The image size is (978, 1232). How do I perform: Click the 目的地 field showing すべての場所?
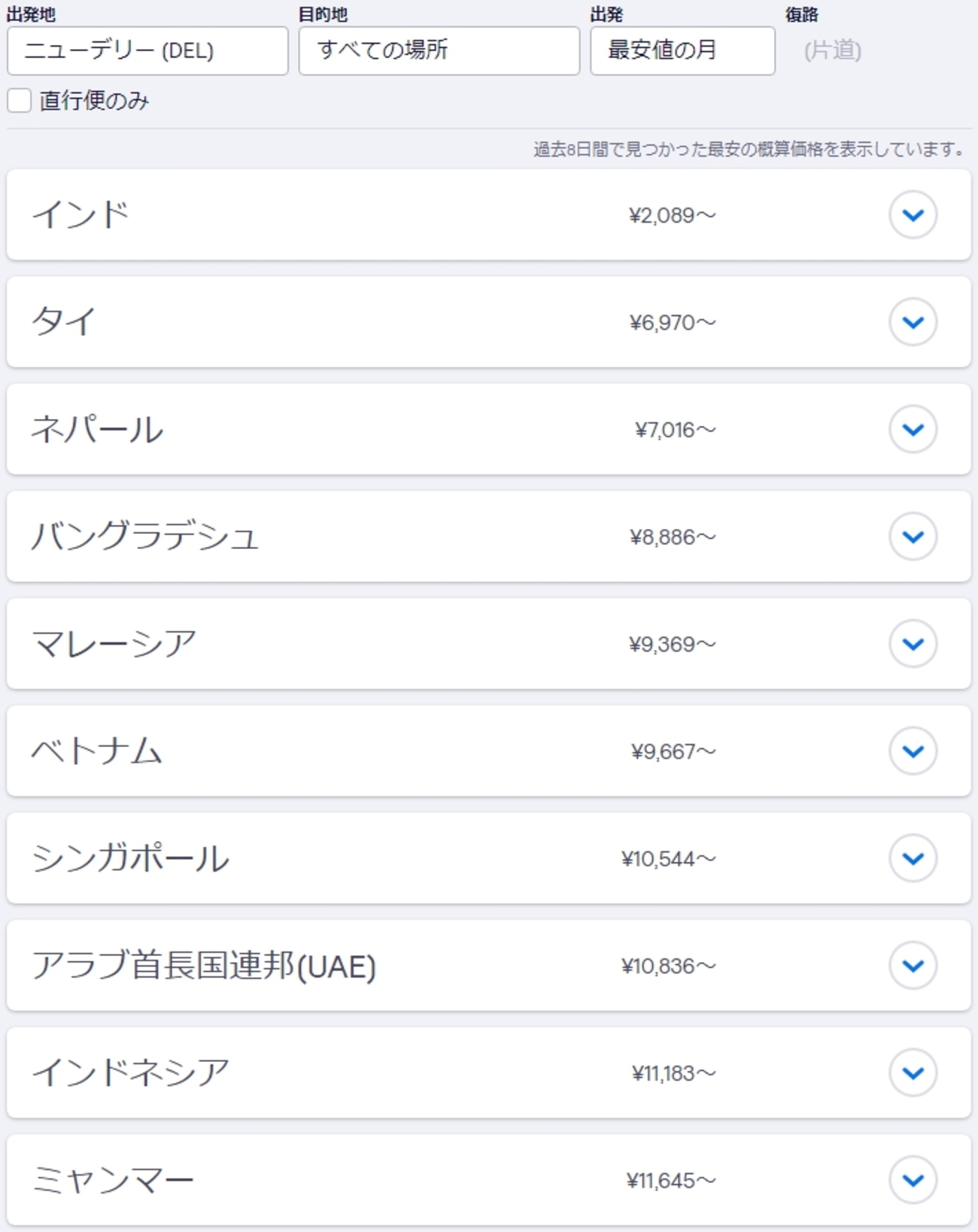tap(439, 50)
